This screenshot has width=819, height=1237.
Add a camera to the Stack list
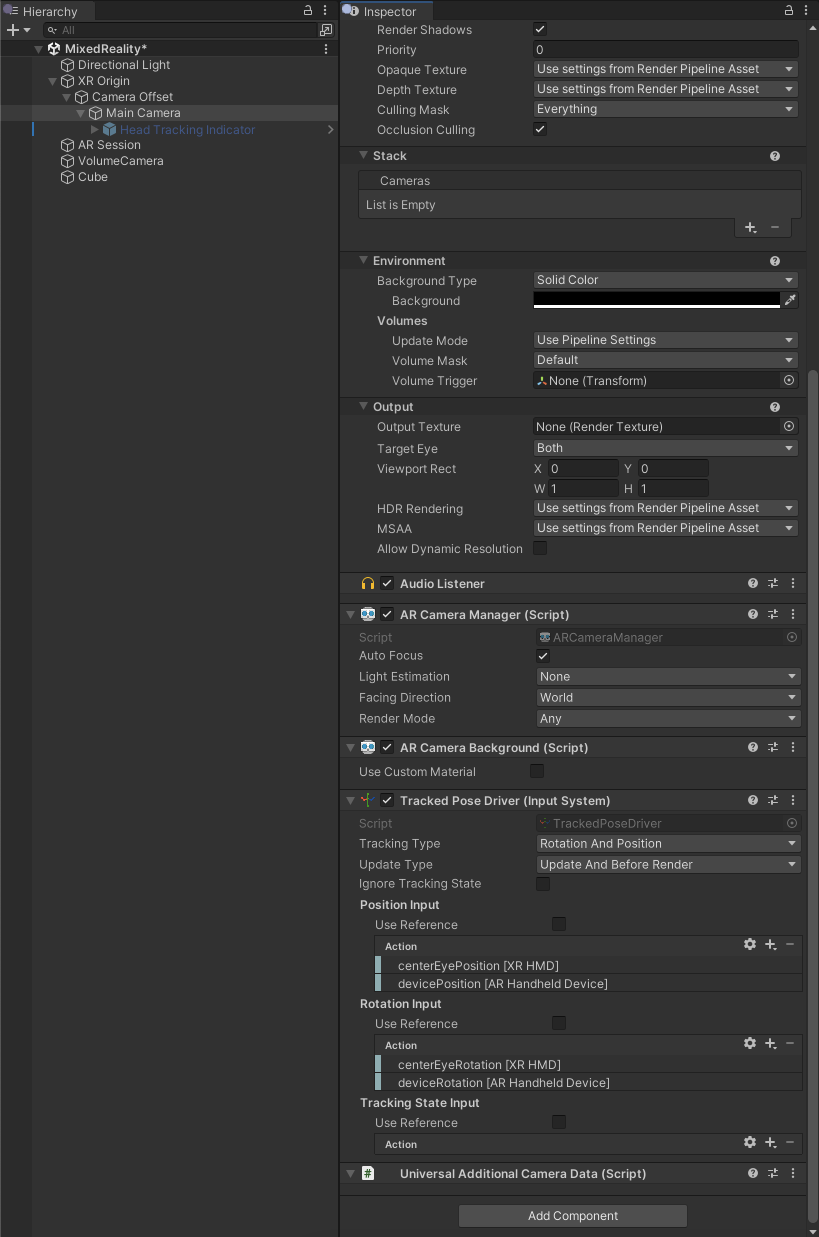coord(750,228)
